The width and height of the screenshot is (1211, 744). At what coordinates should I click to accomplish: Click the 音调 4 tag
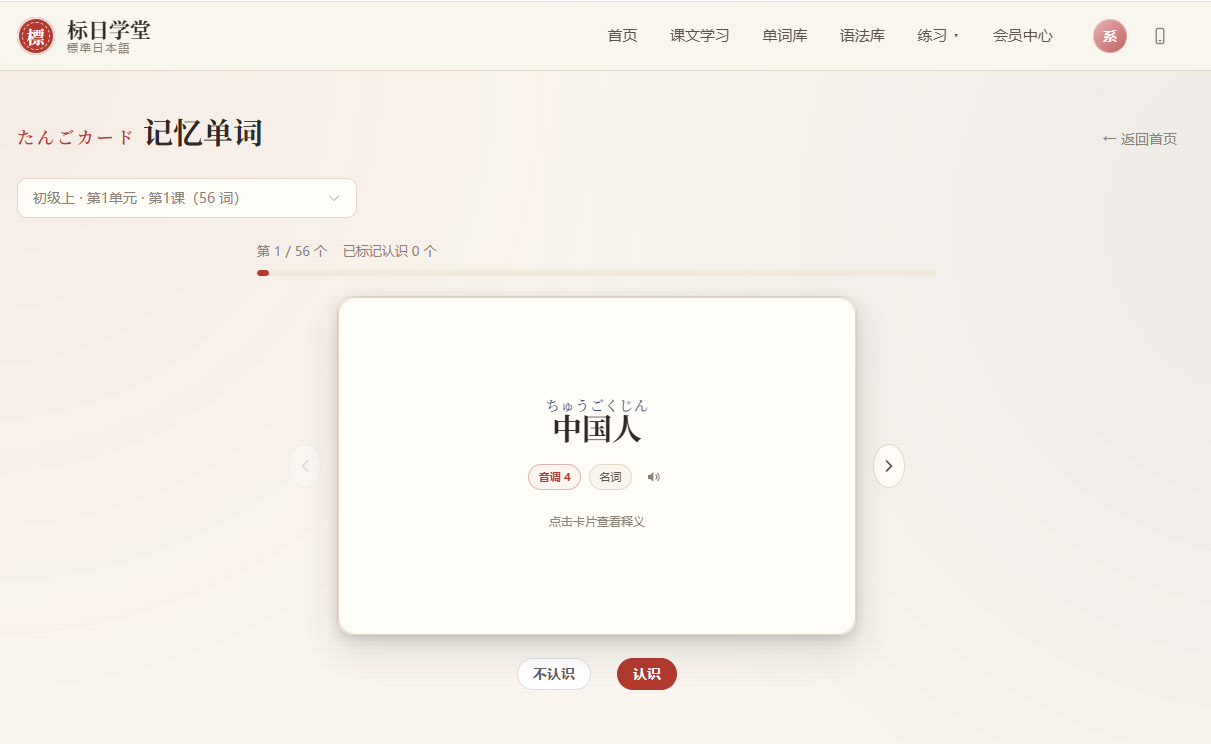point(554,477)
